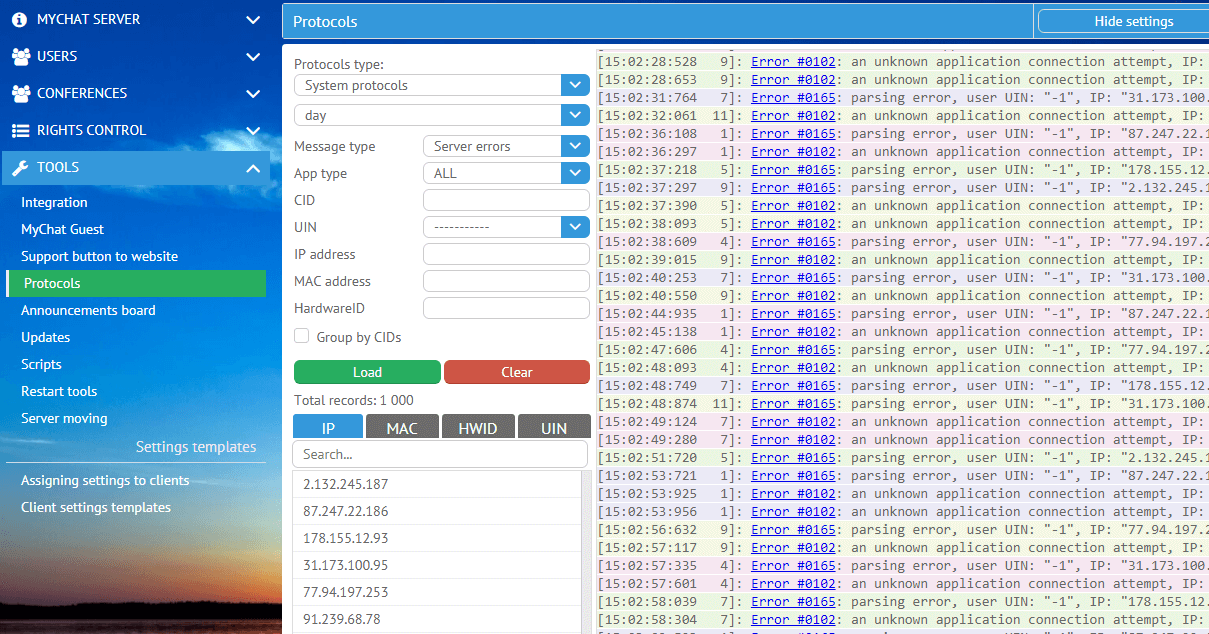Select IP 91.239.68.78 in the list
The image size is (1209, 634).
[x=436, y=619]
